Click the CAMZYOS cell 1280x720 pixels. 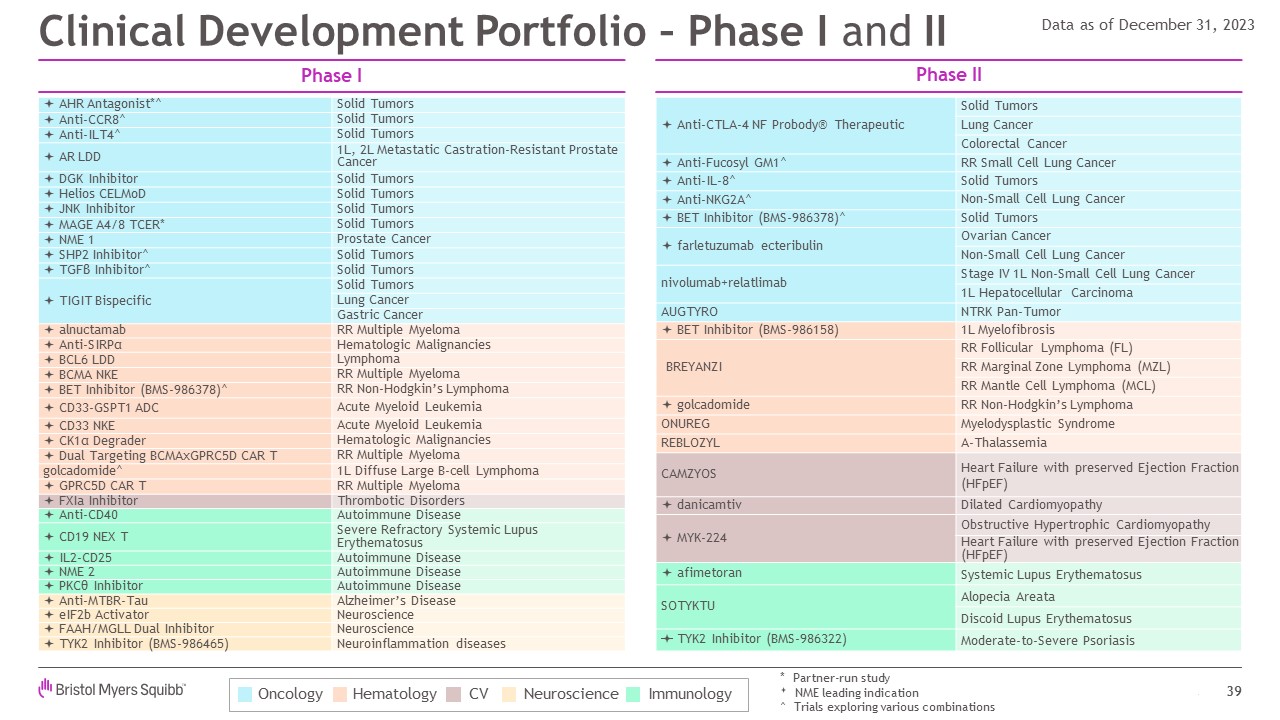point(806,474)
